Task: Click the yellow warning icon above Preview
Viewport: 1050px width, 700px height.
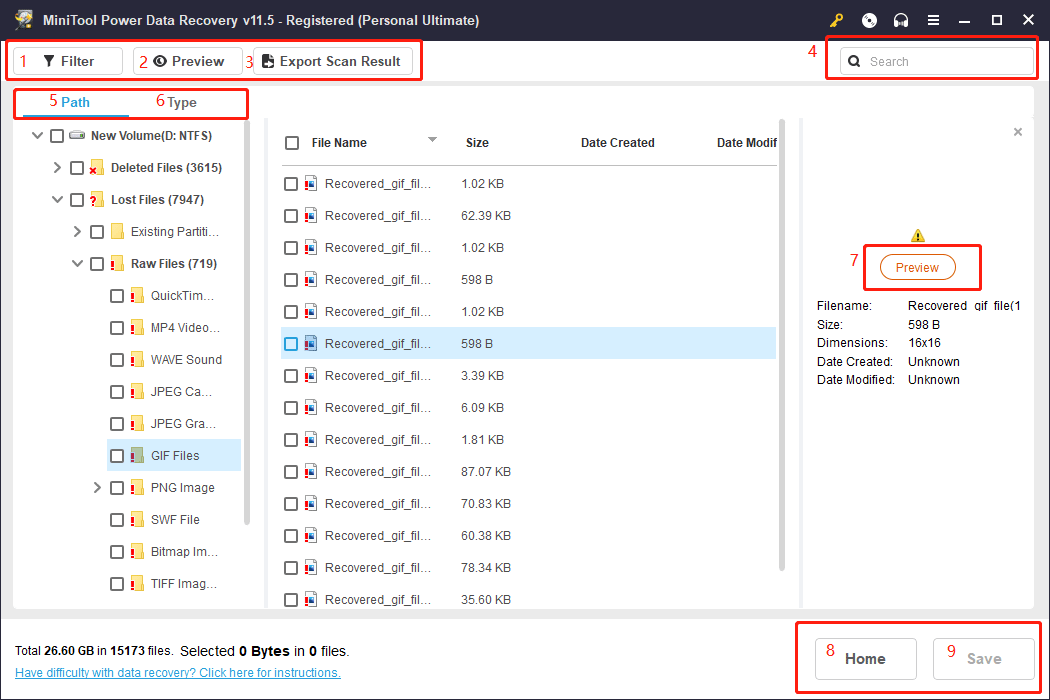Action: click(x=917, y=236)
